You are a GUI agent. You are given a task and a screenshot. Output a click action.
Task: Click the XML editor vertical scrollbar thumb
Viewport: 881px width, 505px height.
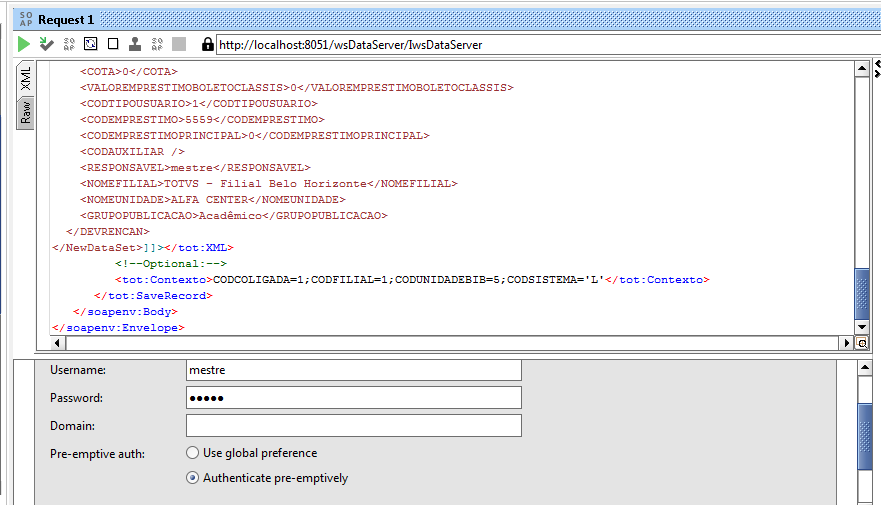coord(862,293)
